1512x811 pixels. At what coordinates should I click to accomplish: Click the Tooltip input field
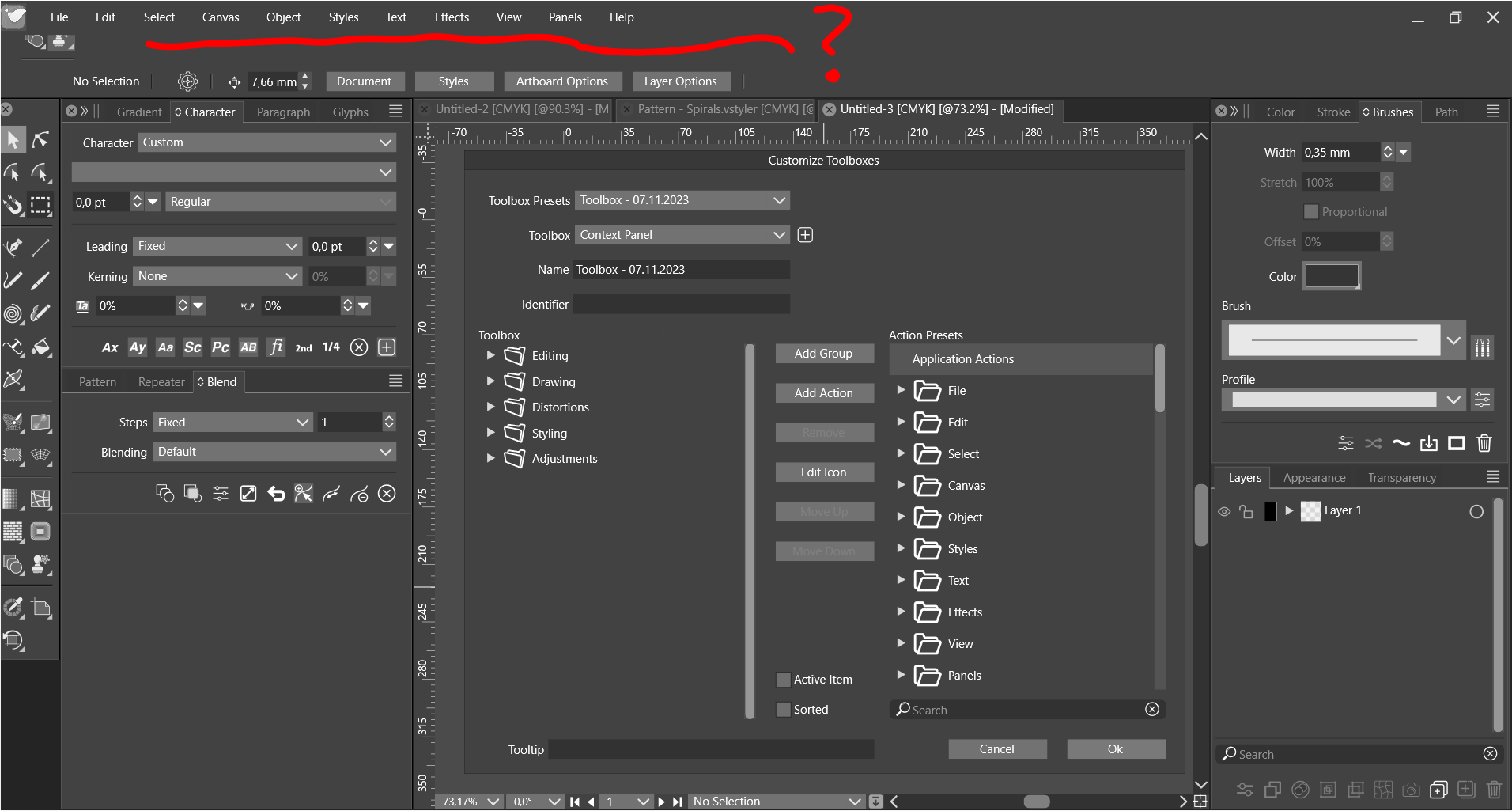click(711, 749)
